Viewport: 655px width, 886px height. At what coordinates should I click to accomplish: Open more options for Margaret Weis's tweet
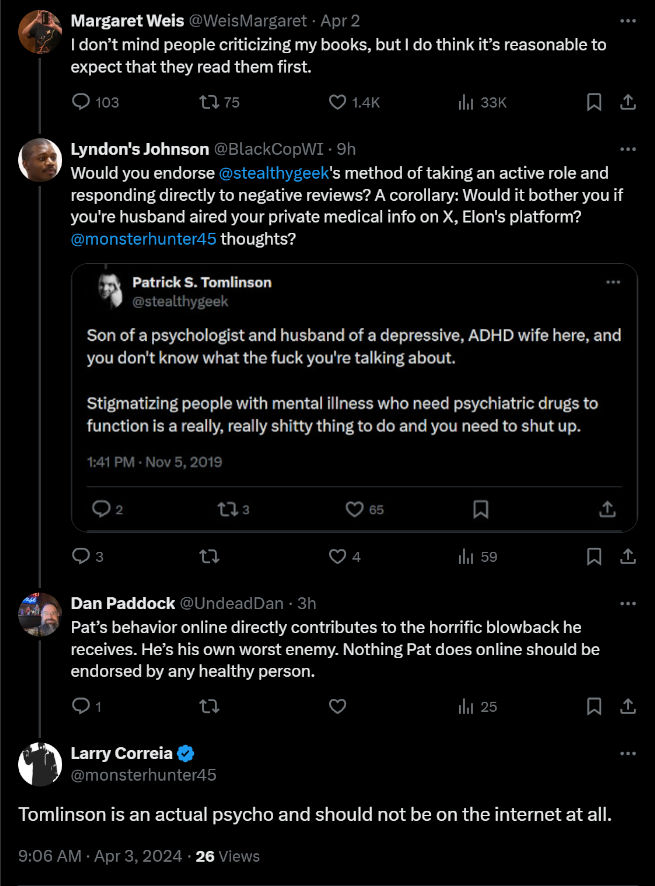(x=628, y=21)
